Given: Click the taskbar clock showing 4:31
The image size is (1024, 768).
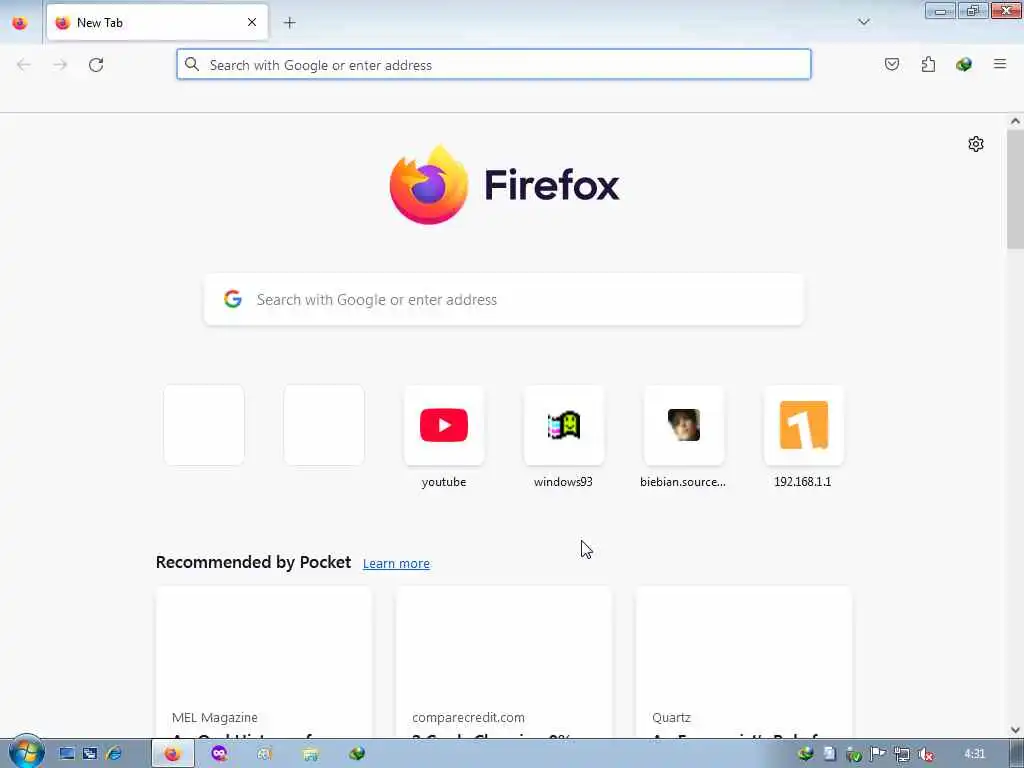Looking at the screenshot, I should (974, 754).
